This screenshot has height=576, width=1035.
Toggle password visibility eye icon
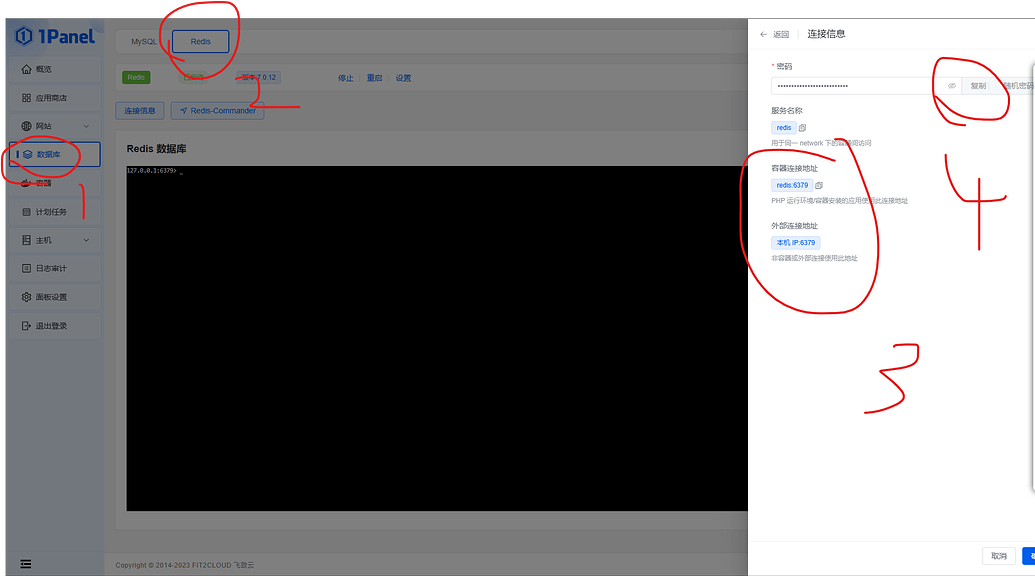pyautogui.click(x=952, y=86)
